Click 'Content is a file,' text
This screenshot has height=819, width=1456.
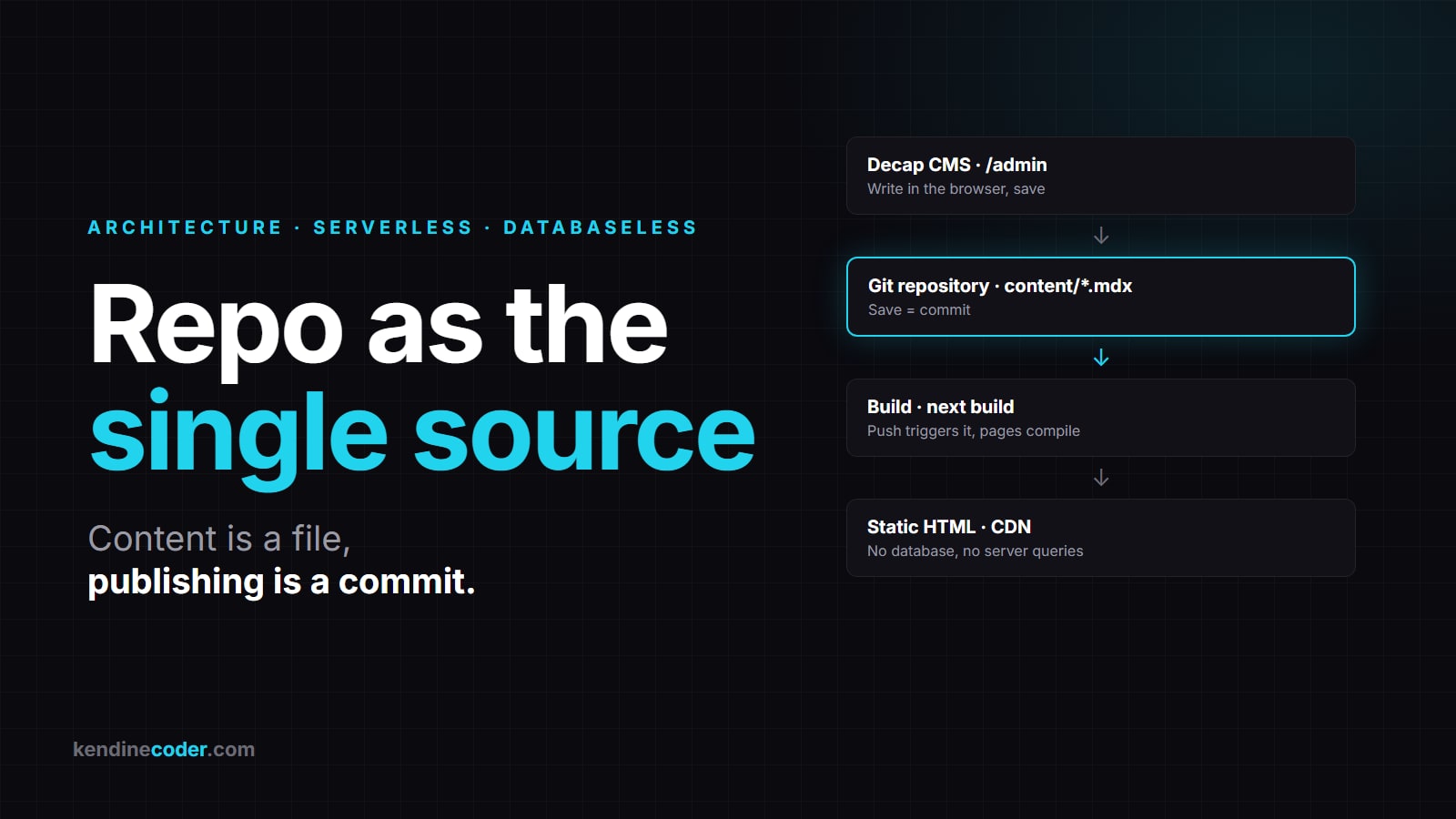(219, 539)
